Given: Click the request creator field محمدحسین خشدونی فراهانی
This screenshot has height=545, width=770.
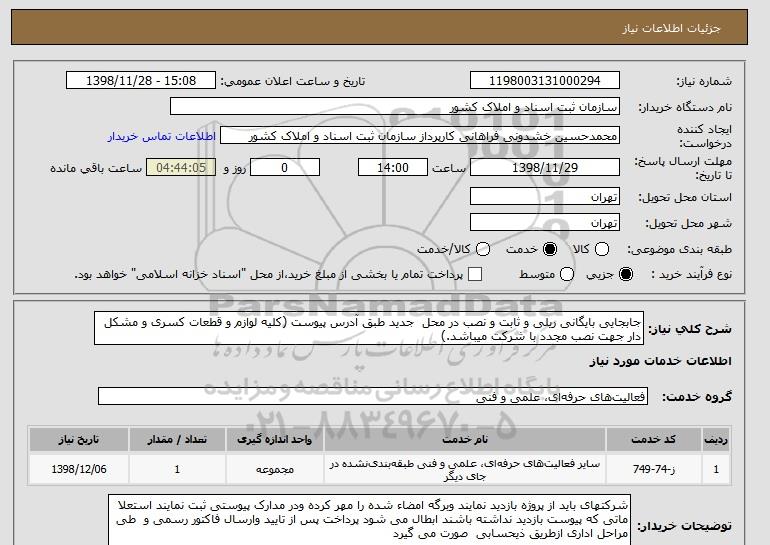Looking at the screenshot, I should click(420, 136).
